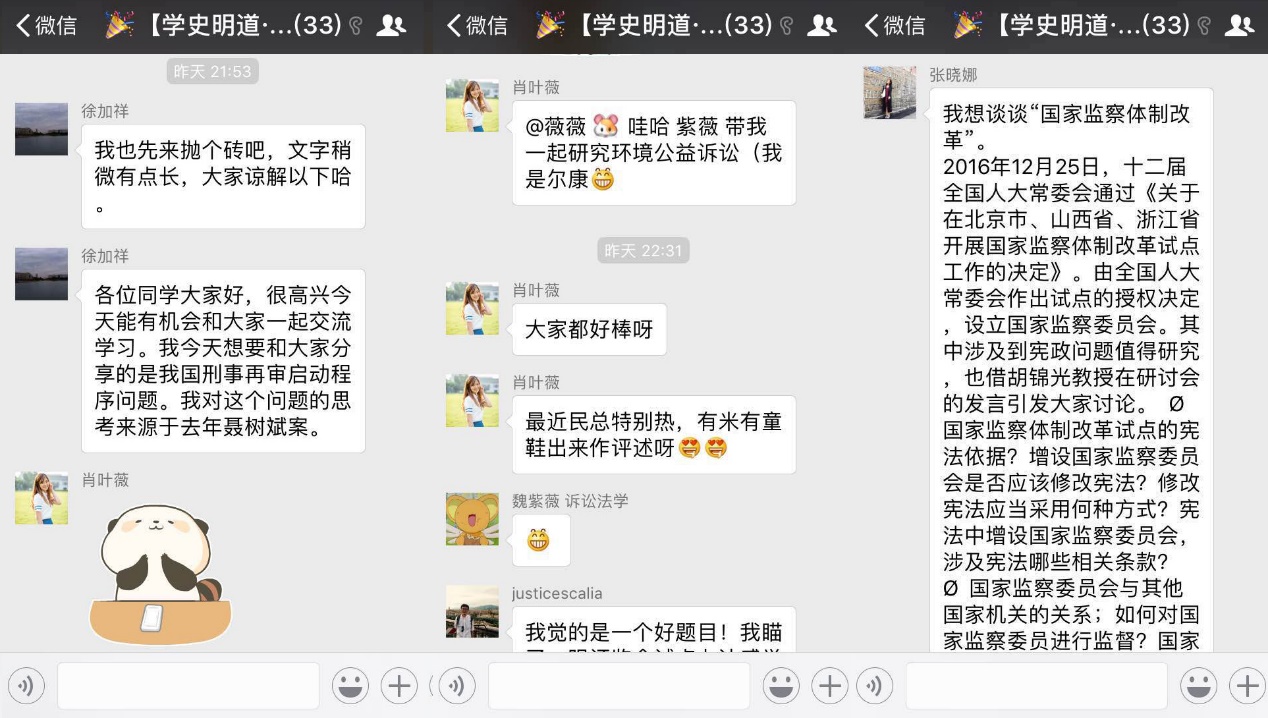Open justicescalia's avatar
Image resolution: width=1268 pixels, height=718 pixels.
pos(472,612)
